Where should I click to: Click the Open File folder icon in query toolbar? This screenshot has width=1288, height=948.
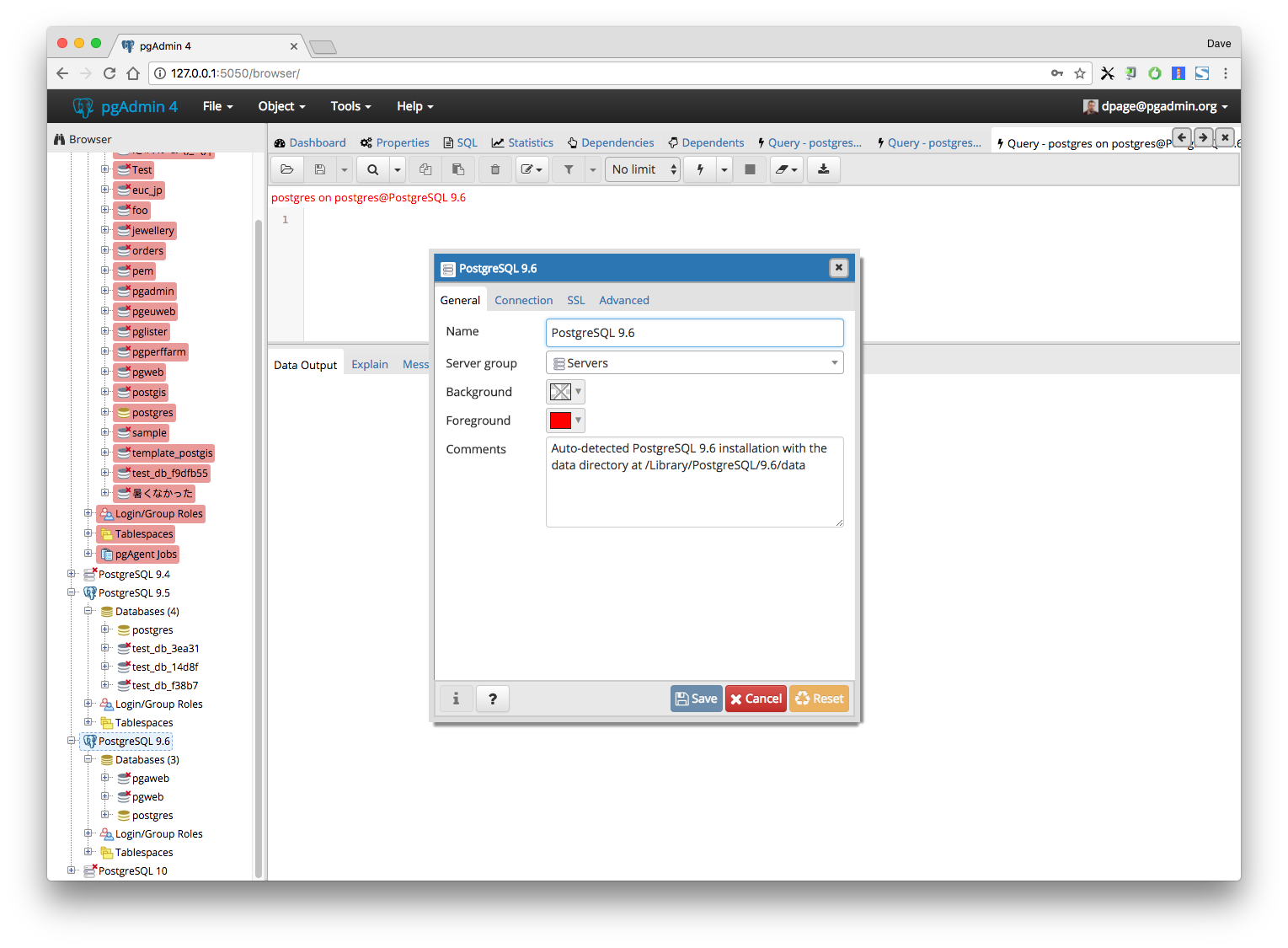[x=287, y=169]
